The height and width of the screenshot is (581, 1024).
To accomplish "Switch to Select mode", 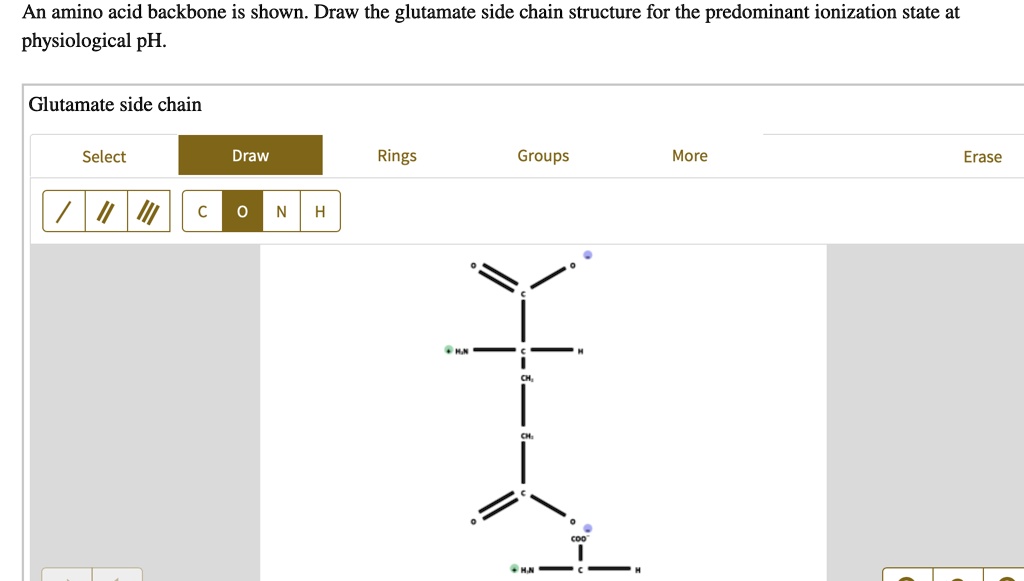I will click(104, 155).
